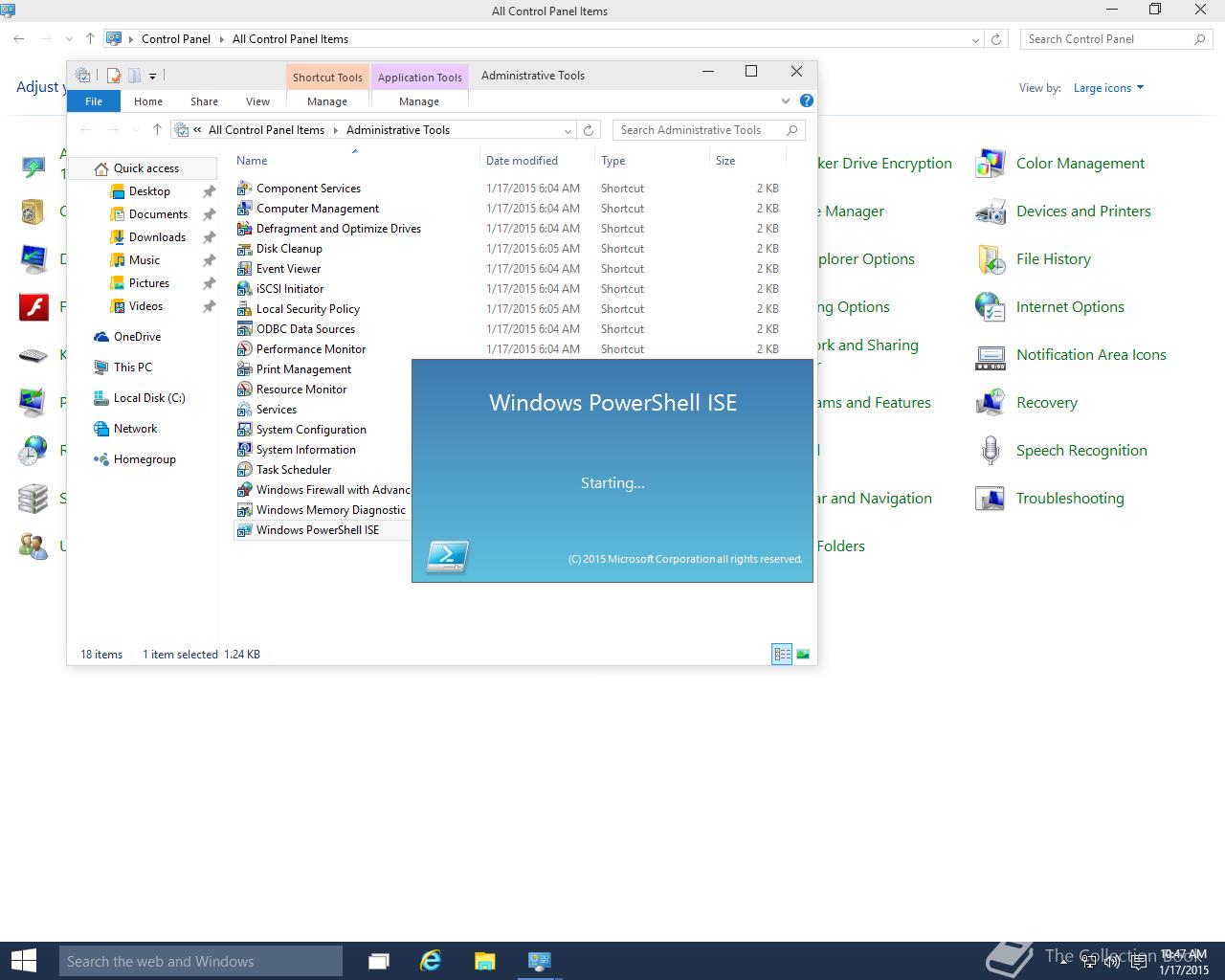Open Task View on taskbar

pyautogui.click(x=379, y=961)
